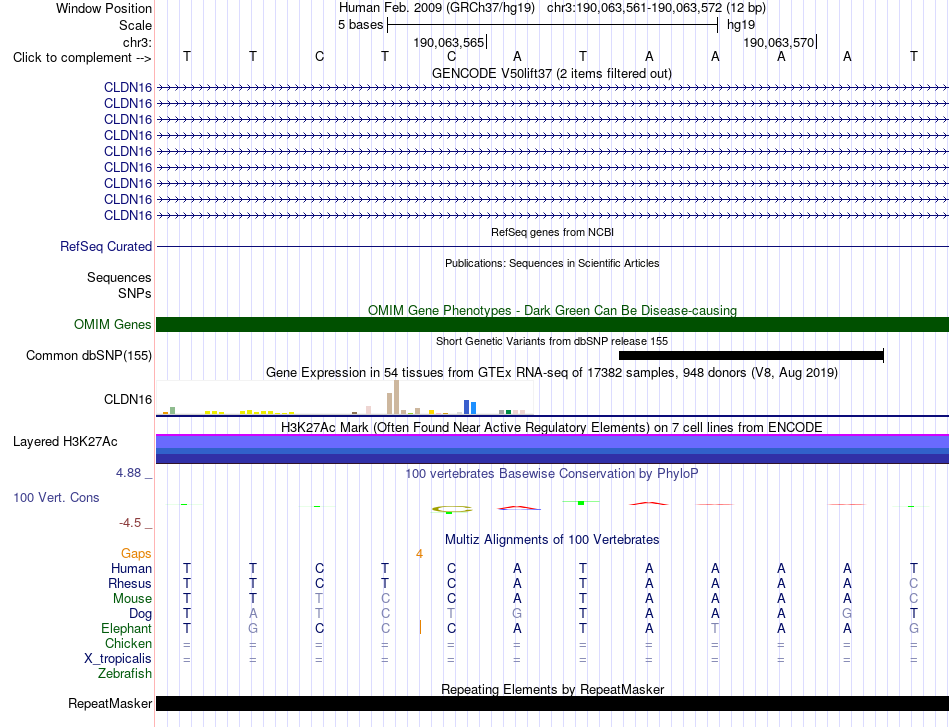This screenshot has width=950, height=727.
Task: Click the orange '4' gap count in the Gaps row
Action: click(x=419, y=554)
